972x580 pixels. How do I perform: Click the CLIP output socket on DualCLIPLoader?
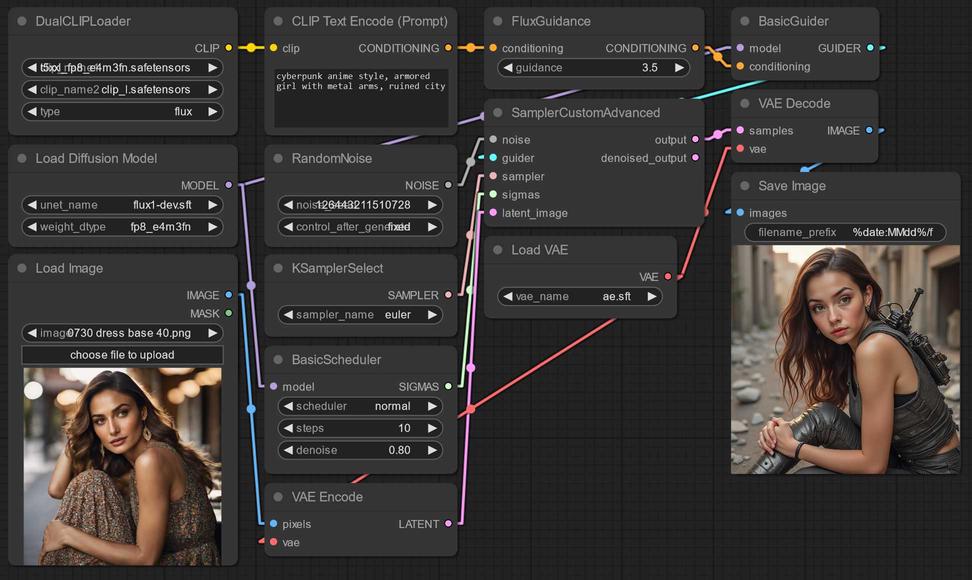[x=229, y=48]
